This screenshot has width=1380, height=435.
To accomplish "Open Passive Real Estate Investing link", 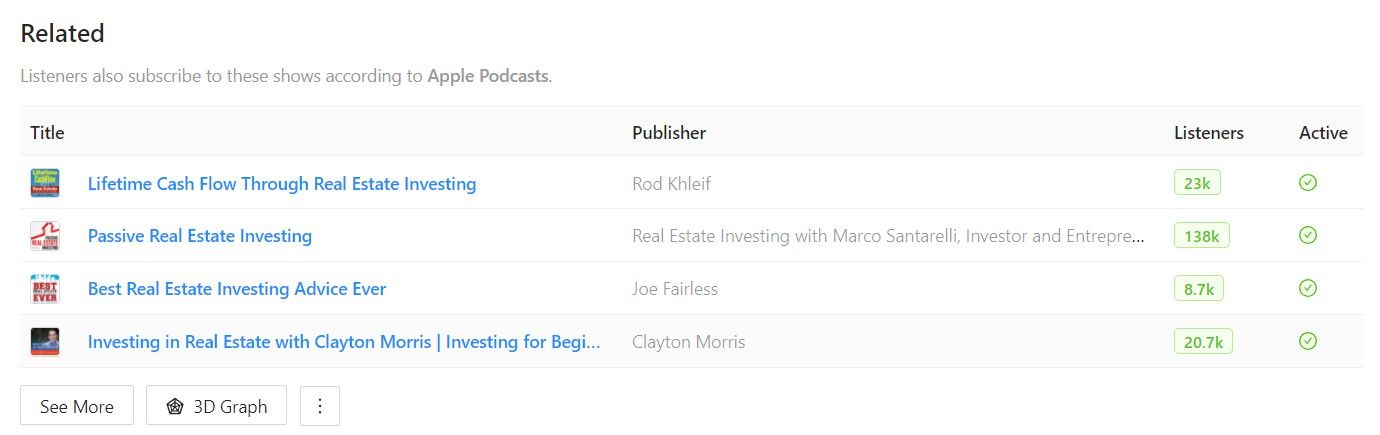I will 200,236.
